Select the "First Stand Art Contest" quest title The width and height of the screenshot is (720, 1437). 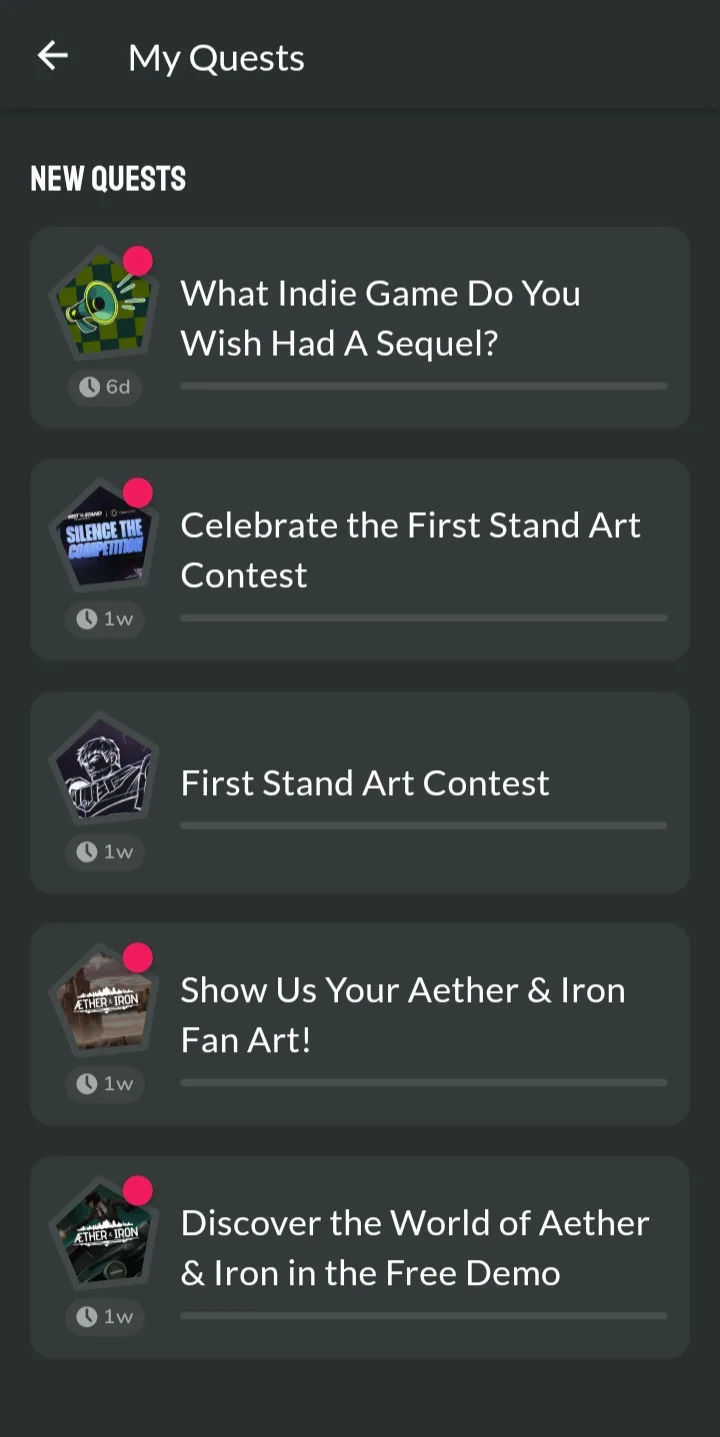tap(365, 783)
